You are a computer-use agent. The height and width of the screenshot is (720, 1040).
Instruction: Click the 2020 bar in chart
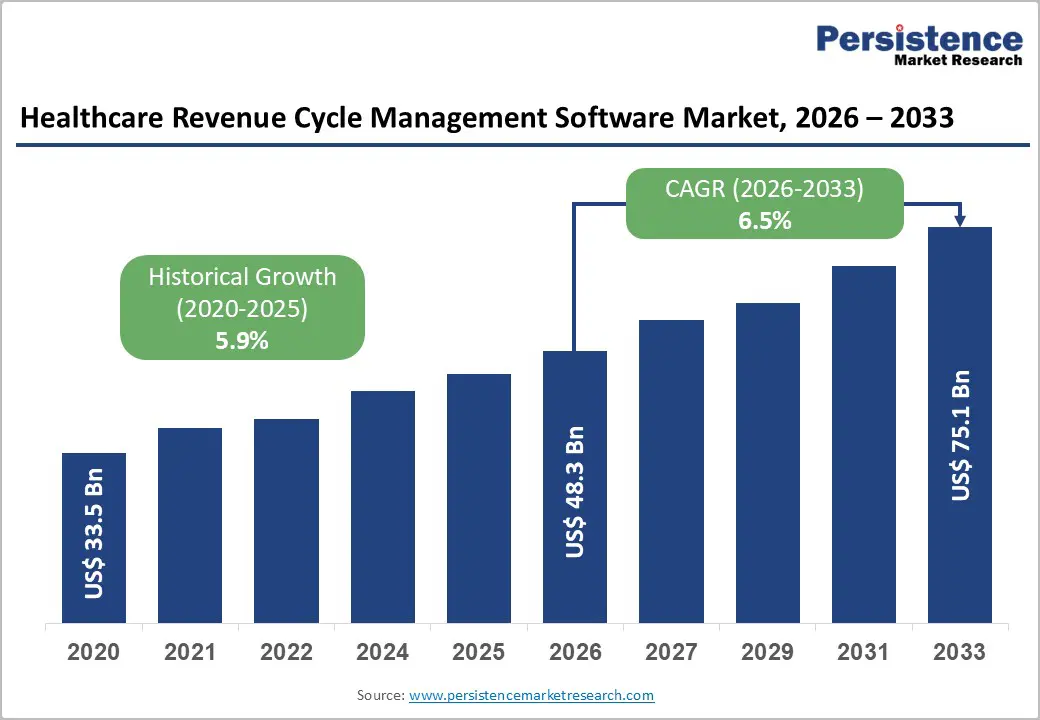[94, 538]
